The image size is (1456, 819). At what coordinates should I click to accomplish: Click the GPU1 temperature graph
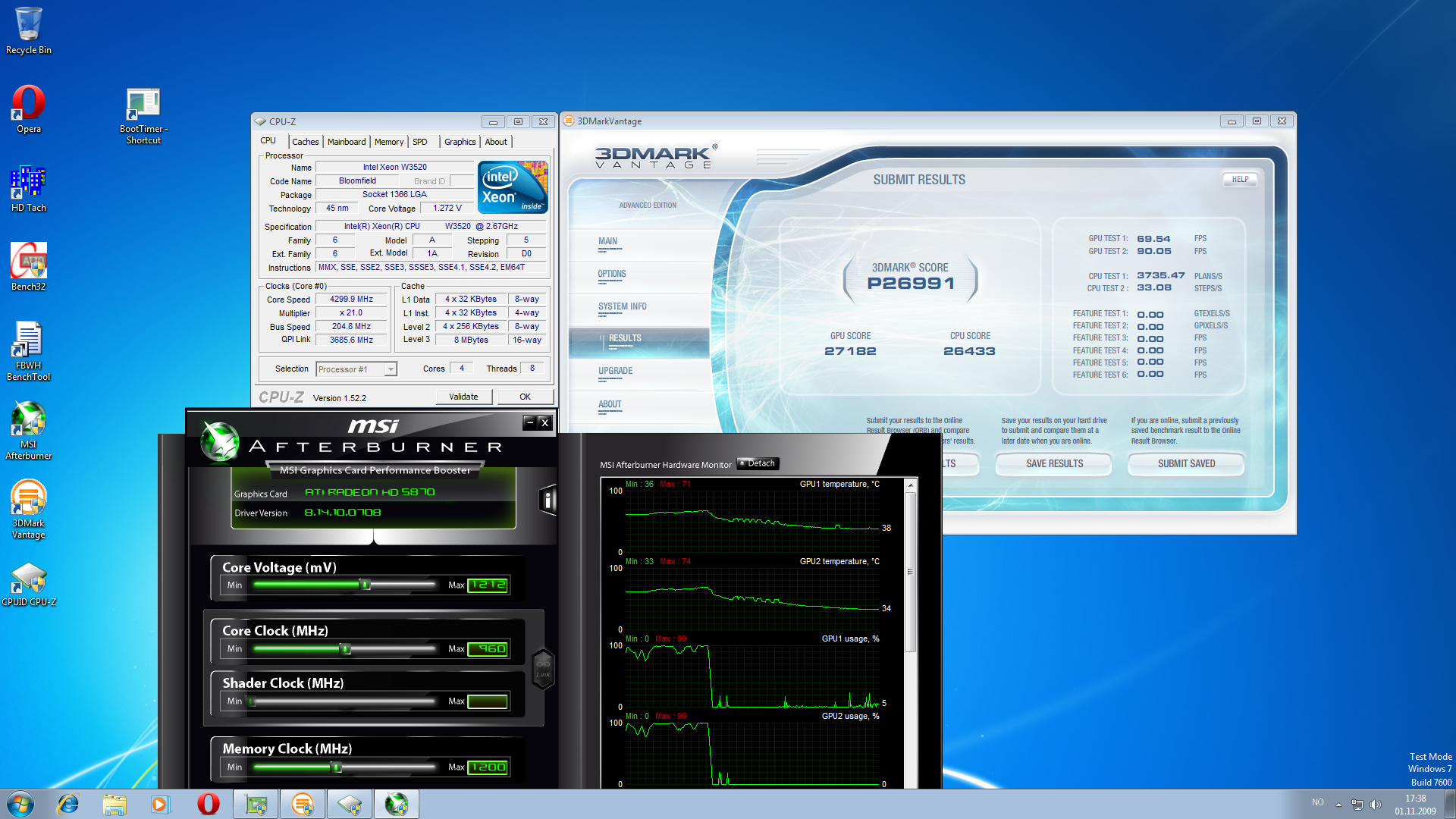pos(752,521)
